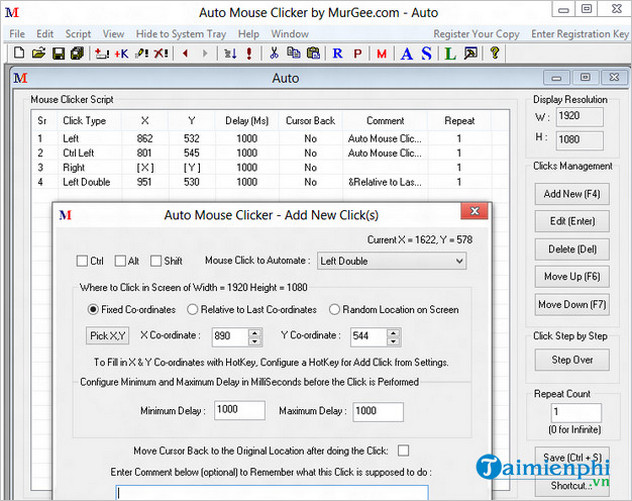Click the add new click toolbar icon
632x501 pixels.
tap(102, 53)
